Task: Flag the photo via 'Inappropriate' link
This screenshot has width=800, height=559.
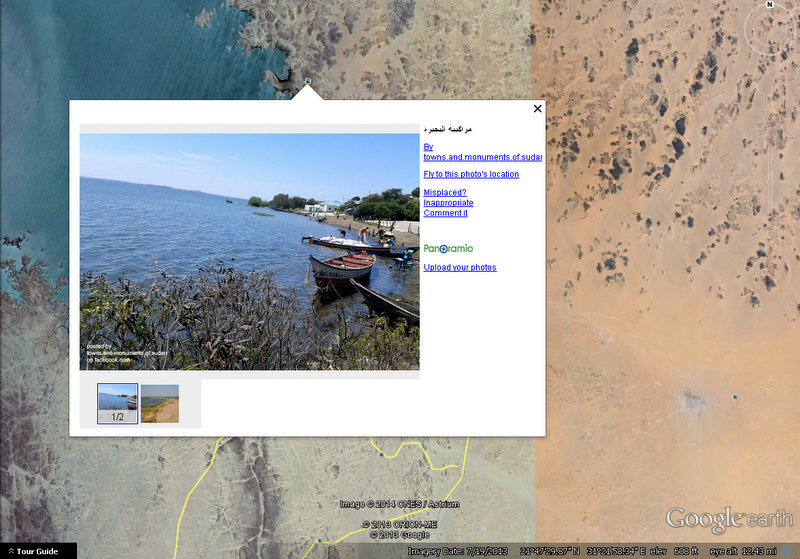Action: click(448, 203)
